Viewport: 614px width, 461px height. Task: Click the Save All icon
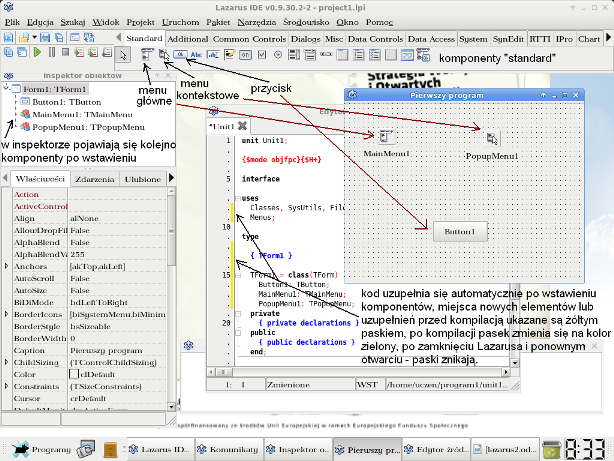tap(58, 38)
